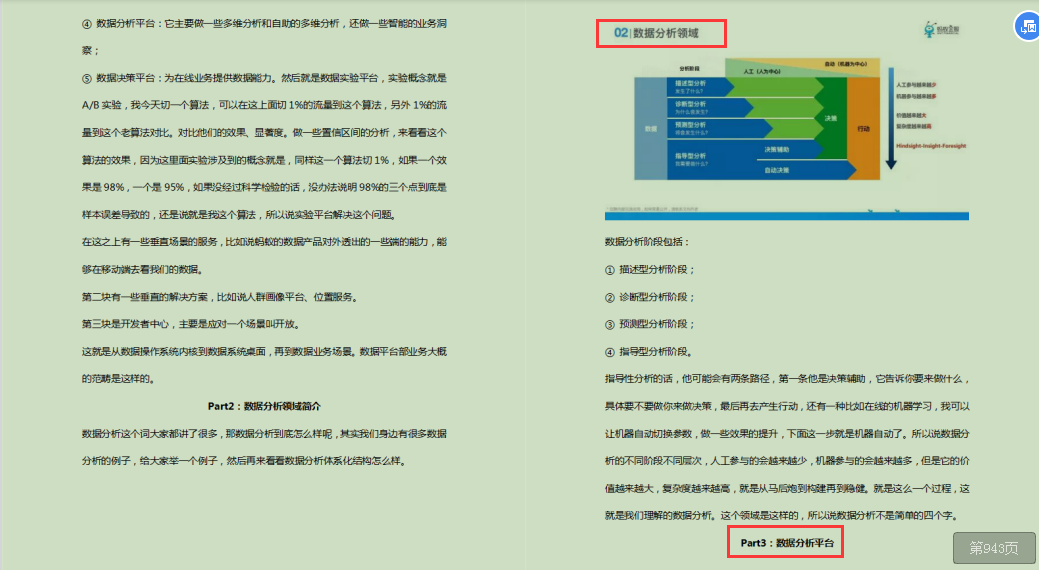Click the list item '① 描述型分析阶段;'
Viewport: 1039px width, 570px height.
coord(649,270)
